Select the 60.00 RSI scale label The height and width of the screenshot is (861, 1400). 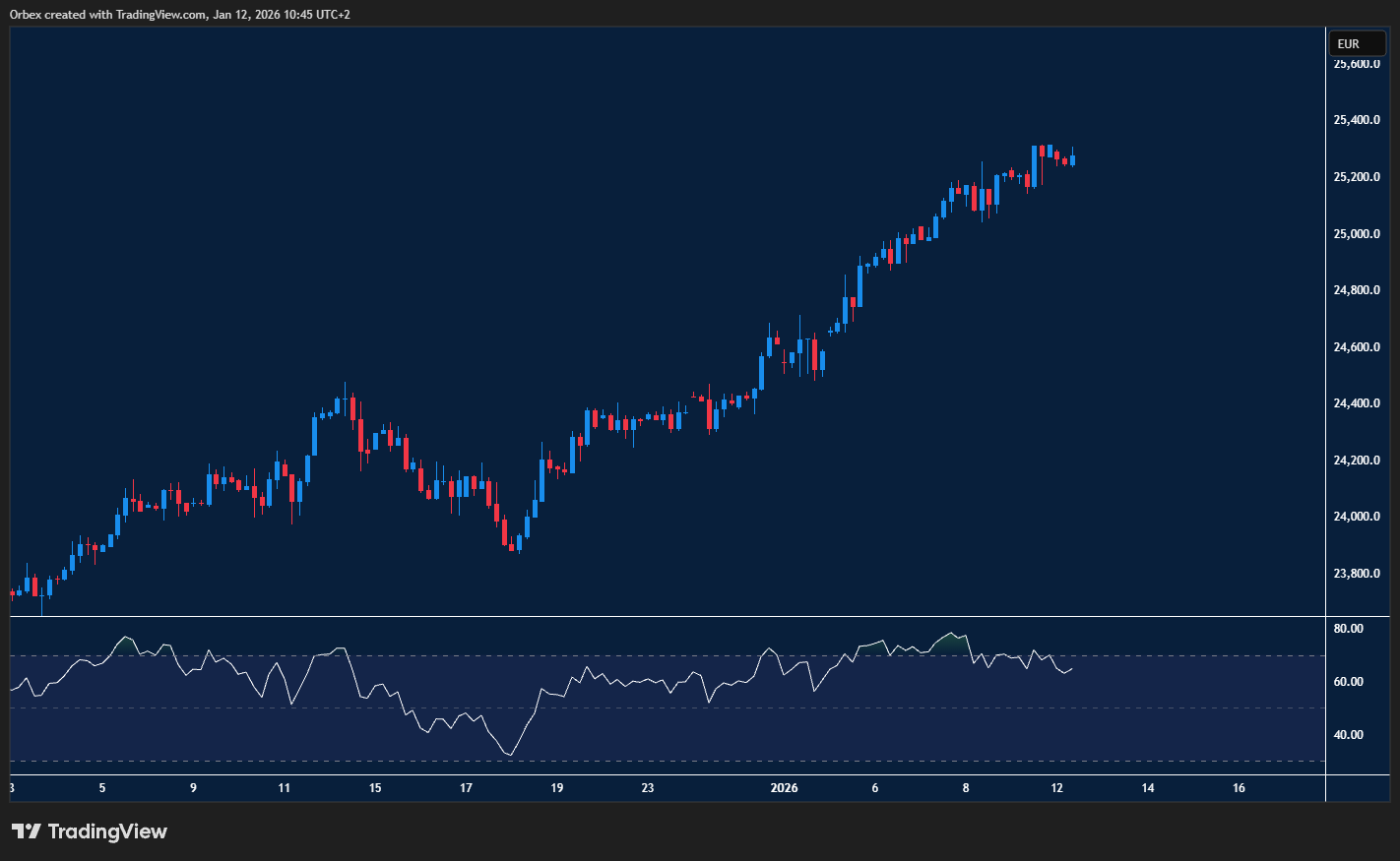(x=1348, y=682)
